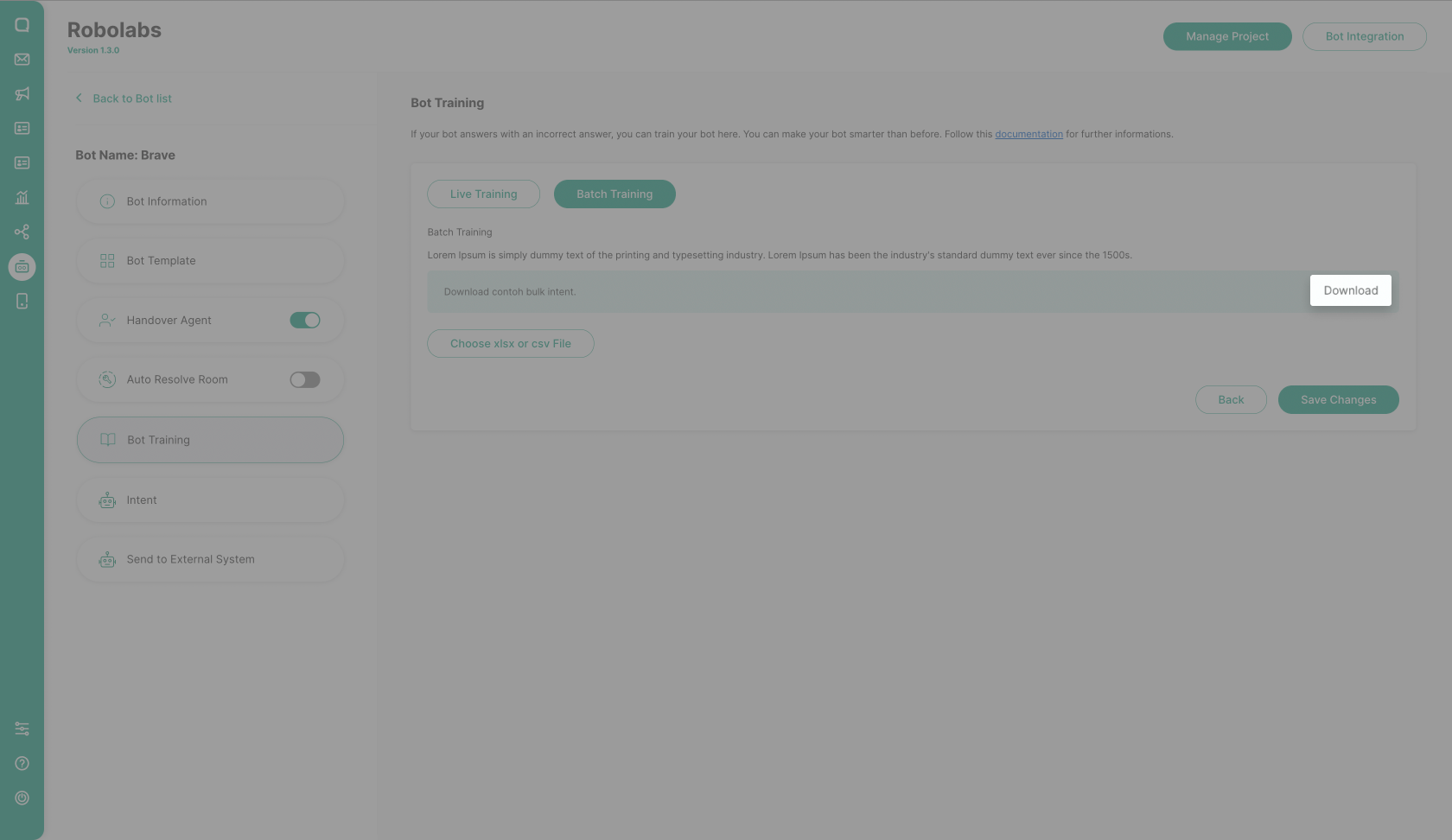The height and width of the screenshot is (840, 1452).
Task: Select the mobile device icon
Action: pyautogui.click(x=22, y=301)
